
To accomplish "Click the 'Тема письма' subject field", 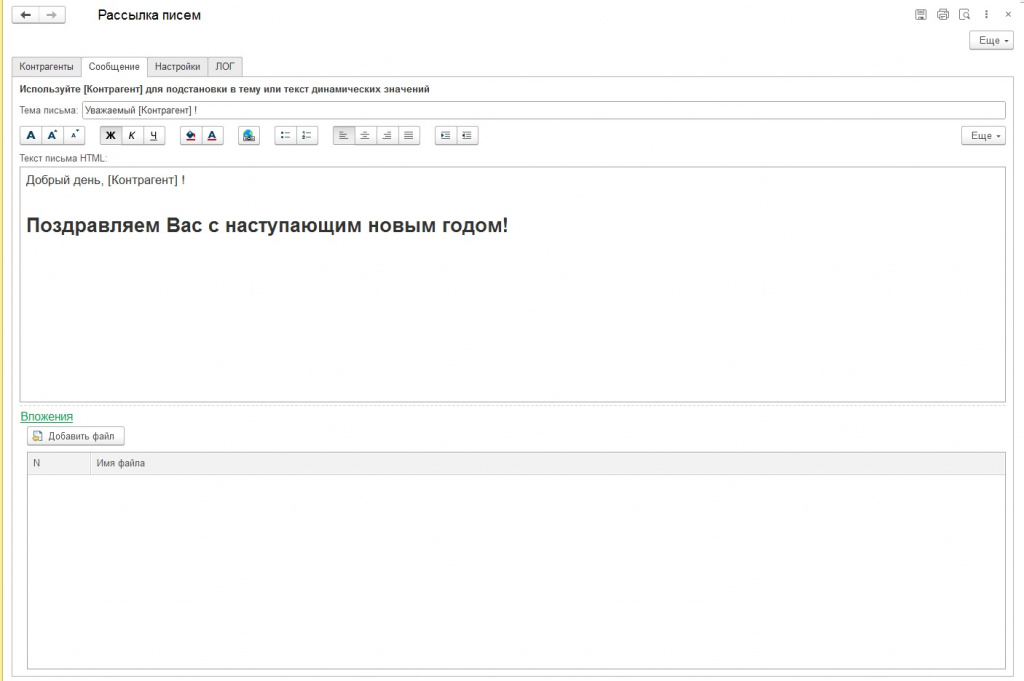I will pyautogui.click(x=543, y=110).
